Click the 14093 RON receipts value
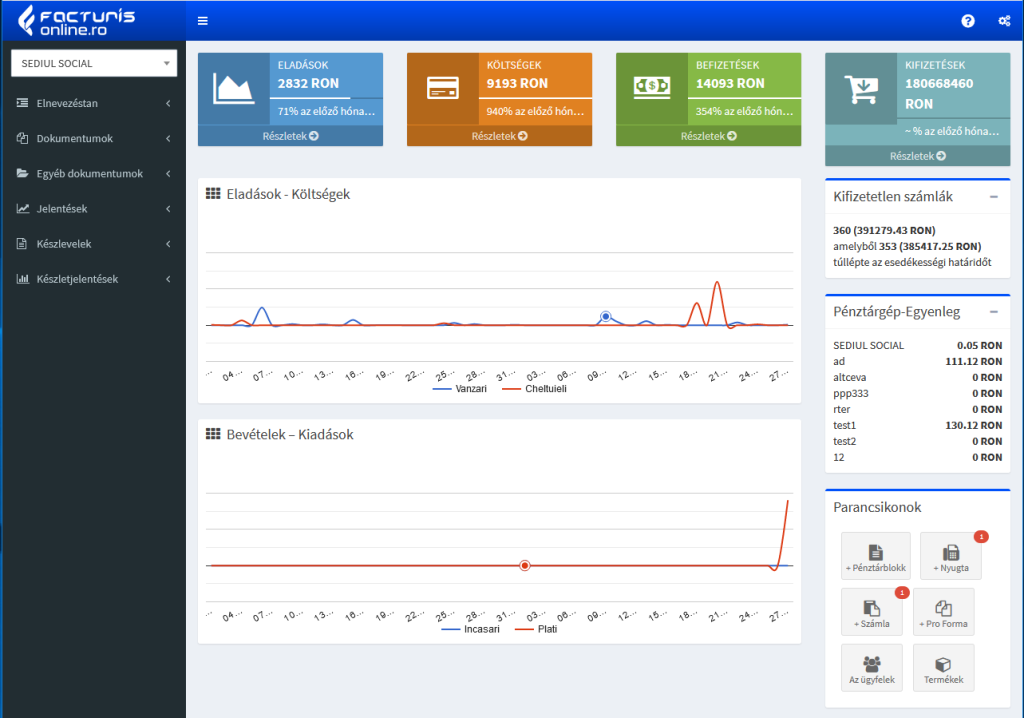Viewport: 1024px width, 718px height. pos(730,84)
